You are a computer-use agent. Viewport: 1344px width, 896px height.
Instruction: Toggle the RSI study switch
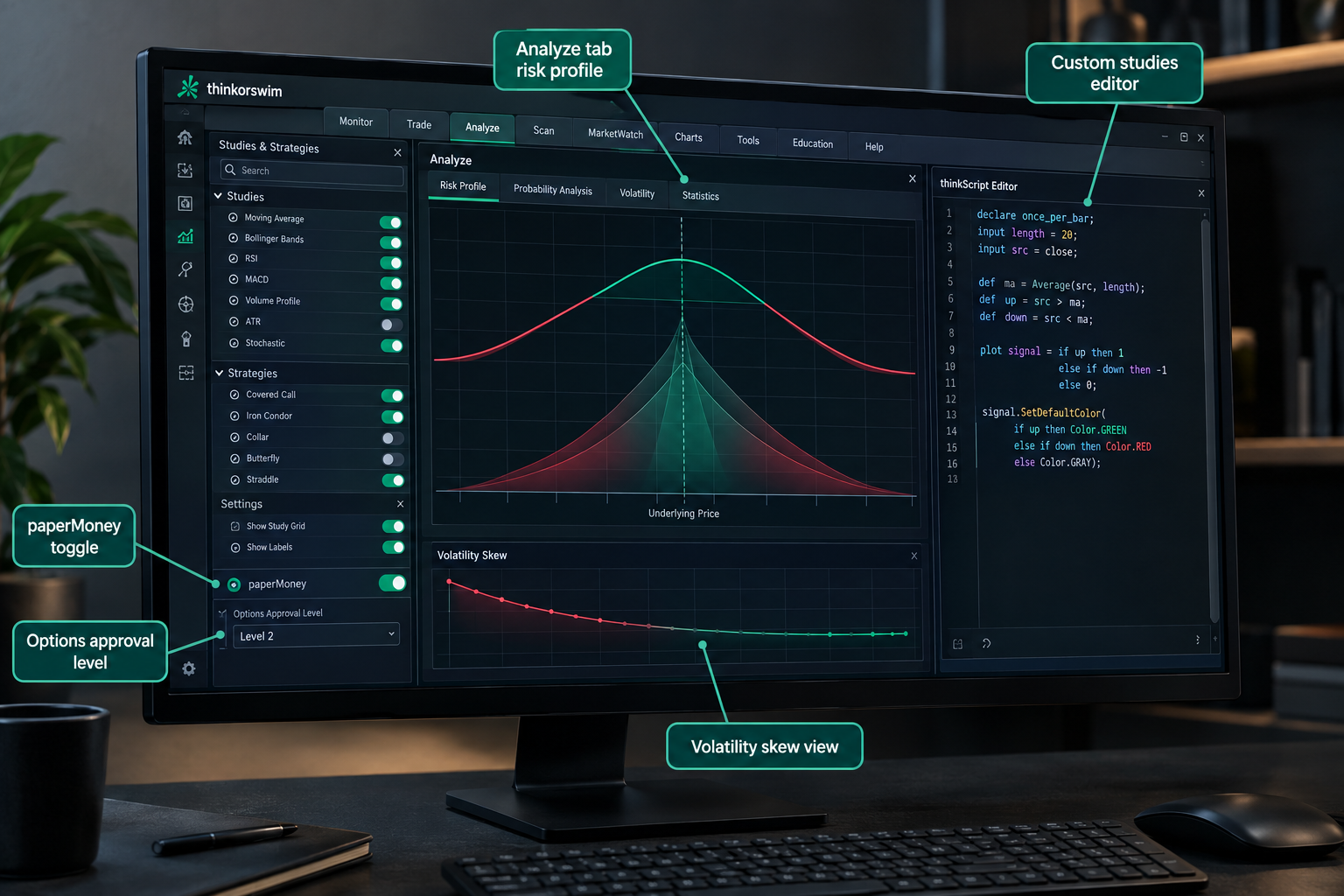click(391, 262)
